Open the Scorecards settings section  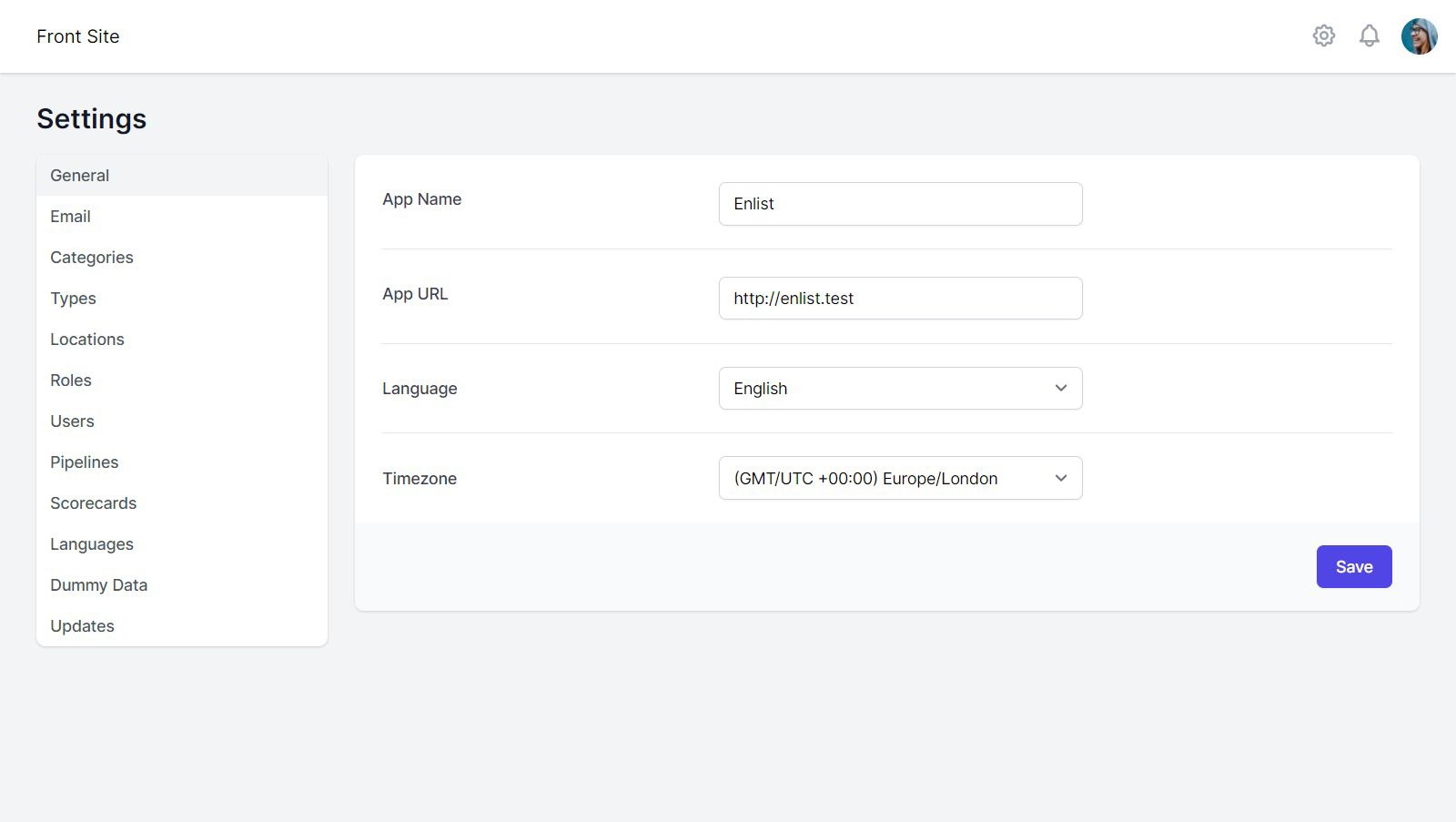click(93, 502)
